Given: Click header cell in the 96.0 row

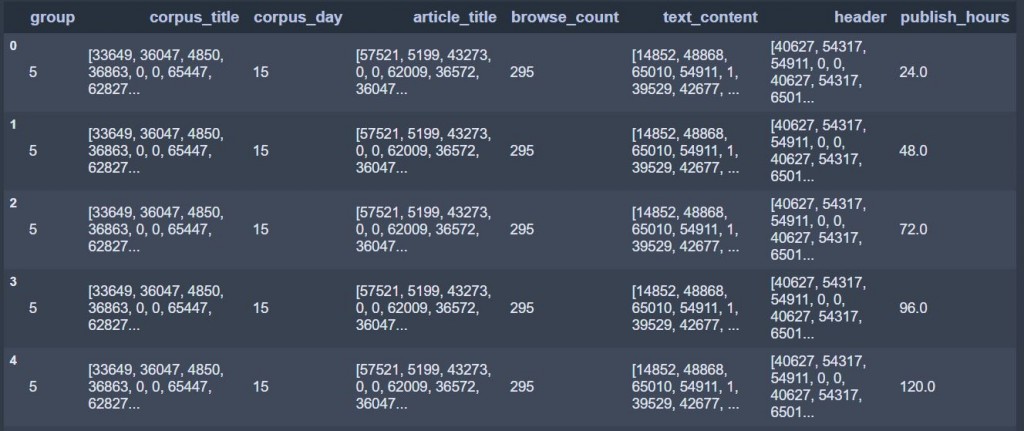Looking at the screenshot, I should point(818,308).
